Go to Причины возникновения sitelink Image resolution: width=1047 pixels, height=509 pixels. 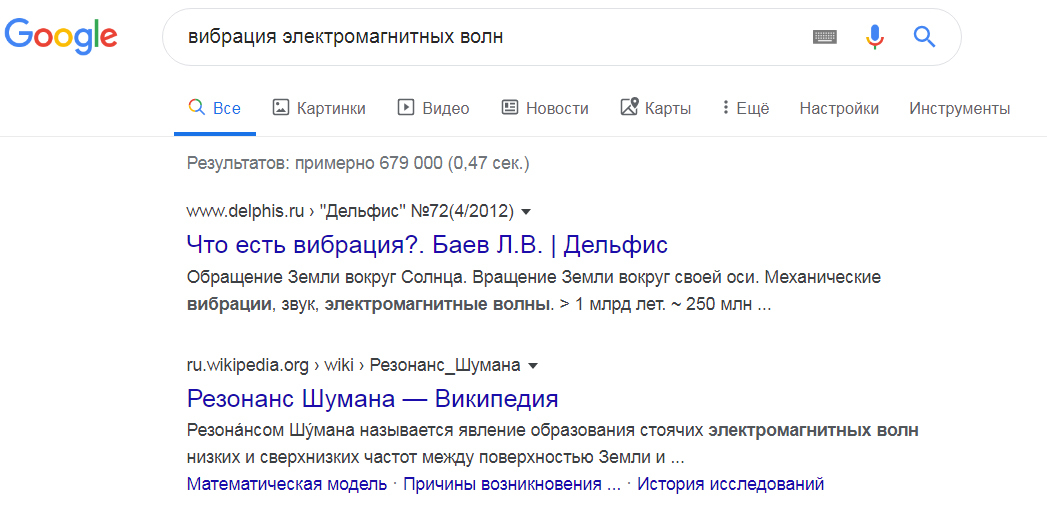511,484
